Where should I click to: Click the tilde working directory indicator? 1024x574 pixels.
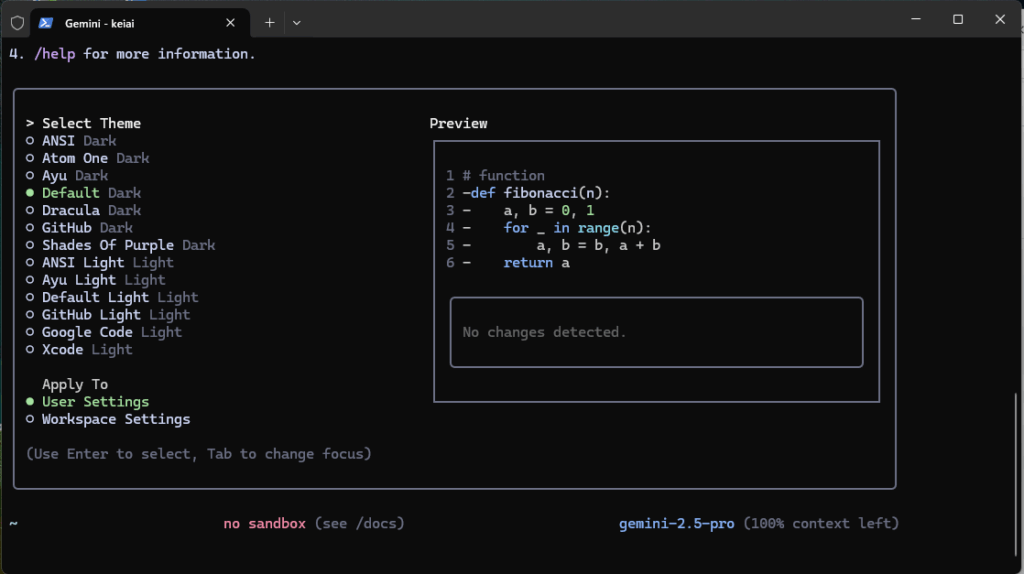13,524
